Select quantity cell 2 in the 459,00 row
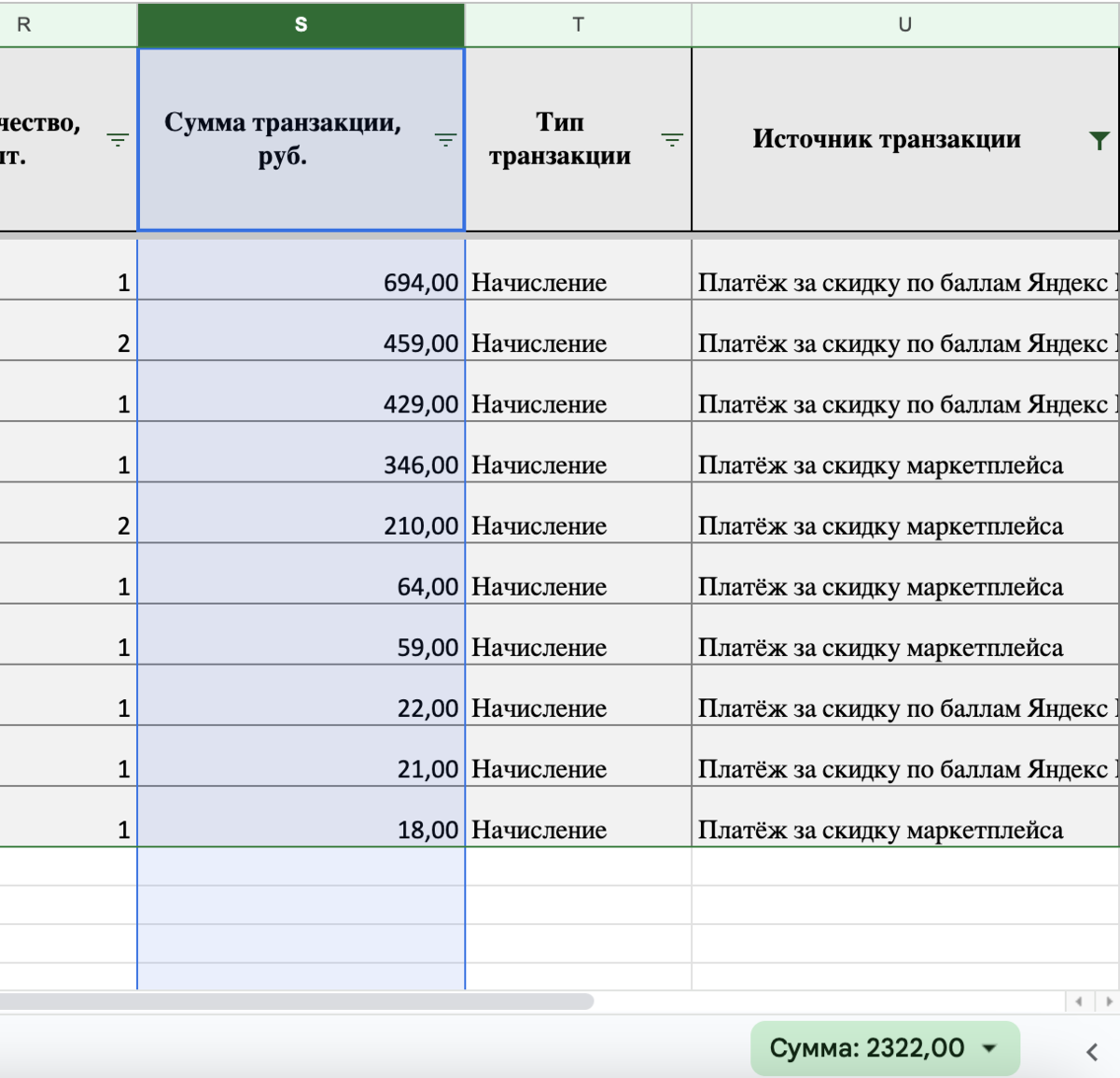The height and width of the screenshot is (1078, 1120). coord(68,330)
